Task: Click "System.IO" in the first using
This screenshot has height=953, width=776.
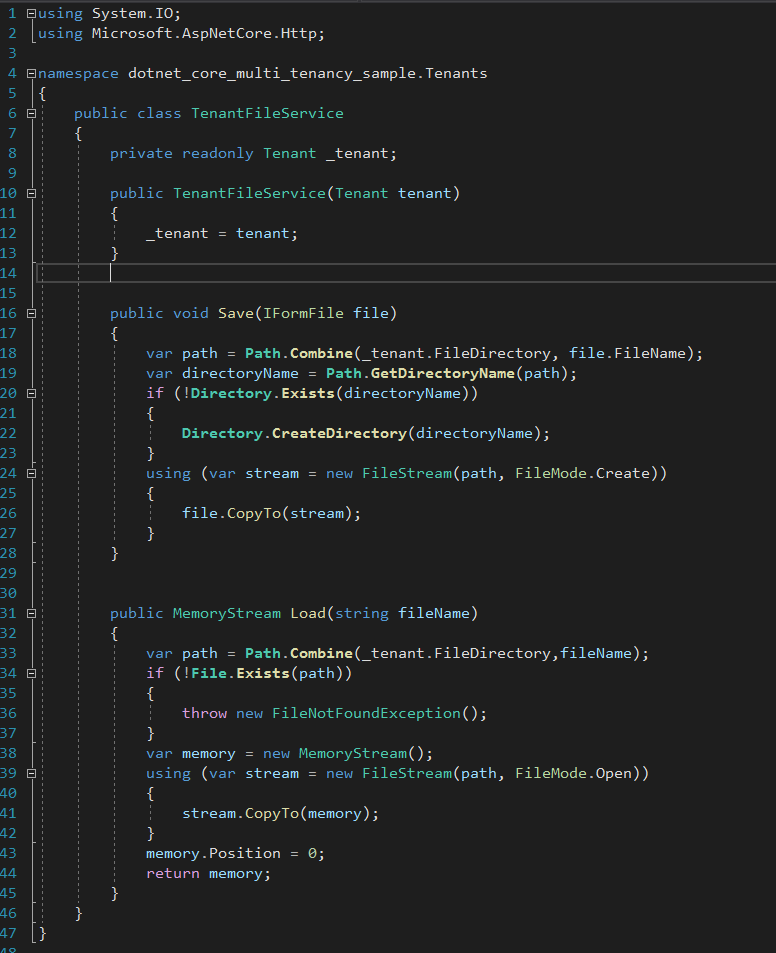Action: [x=132, y=13]
